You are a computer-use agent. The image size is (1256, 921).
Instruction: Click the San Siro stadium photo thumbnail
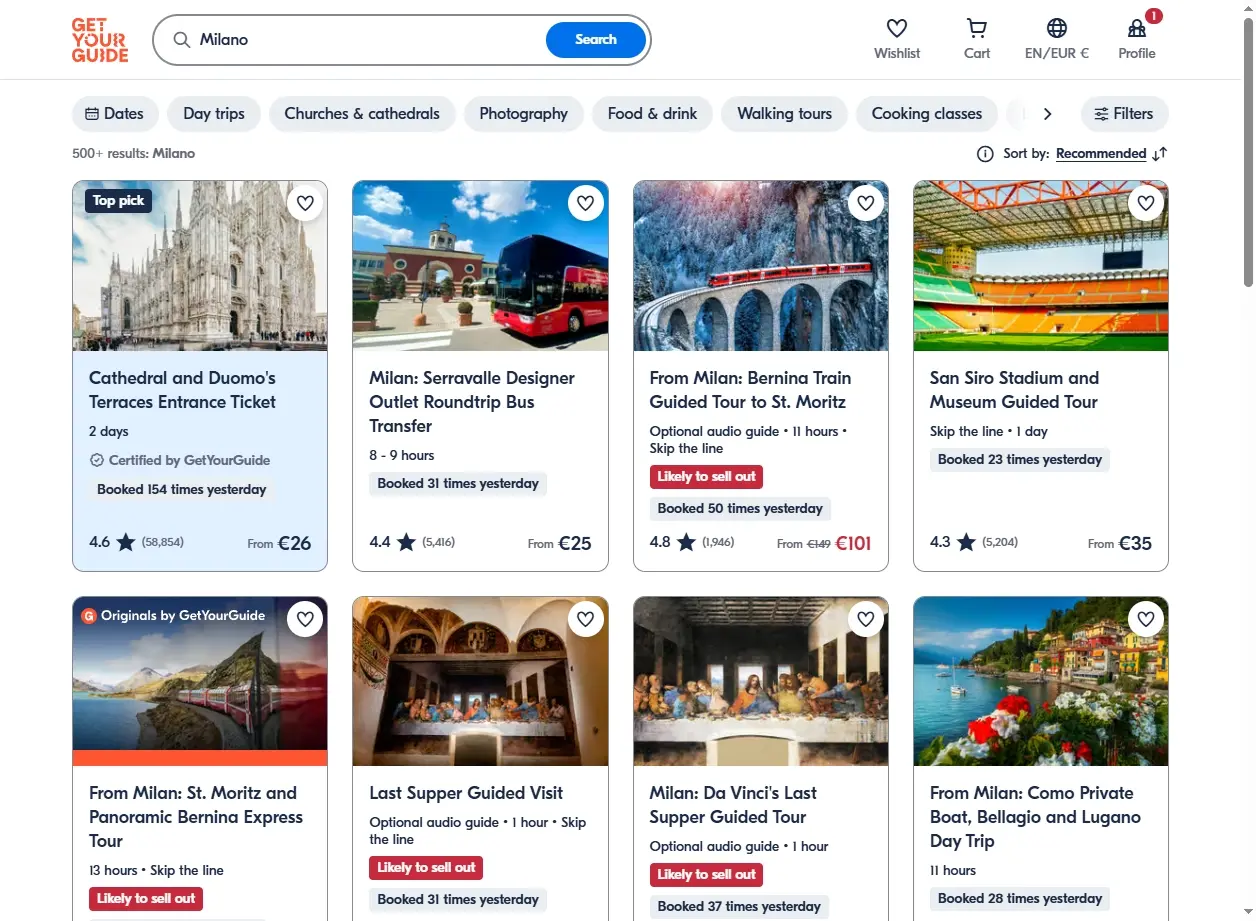(1041, 266)
